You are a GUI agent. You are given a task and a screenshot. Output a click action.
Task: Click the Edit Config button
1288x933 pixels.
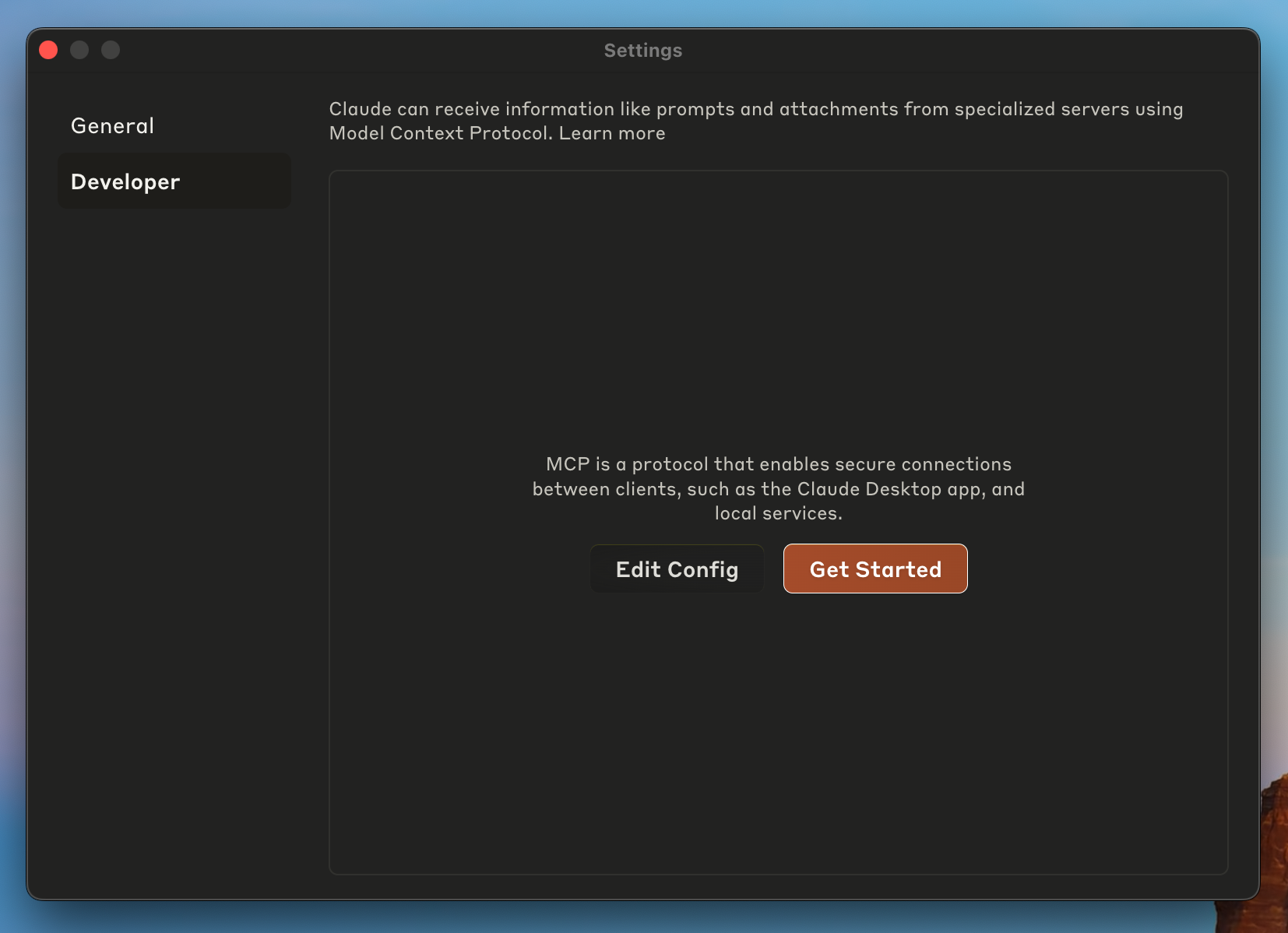pos(677,569)
